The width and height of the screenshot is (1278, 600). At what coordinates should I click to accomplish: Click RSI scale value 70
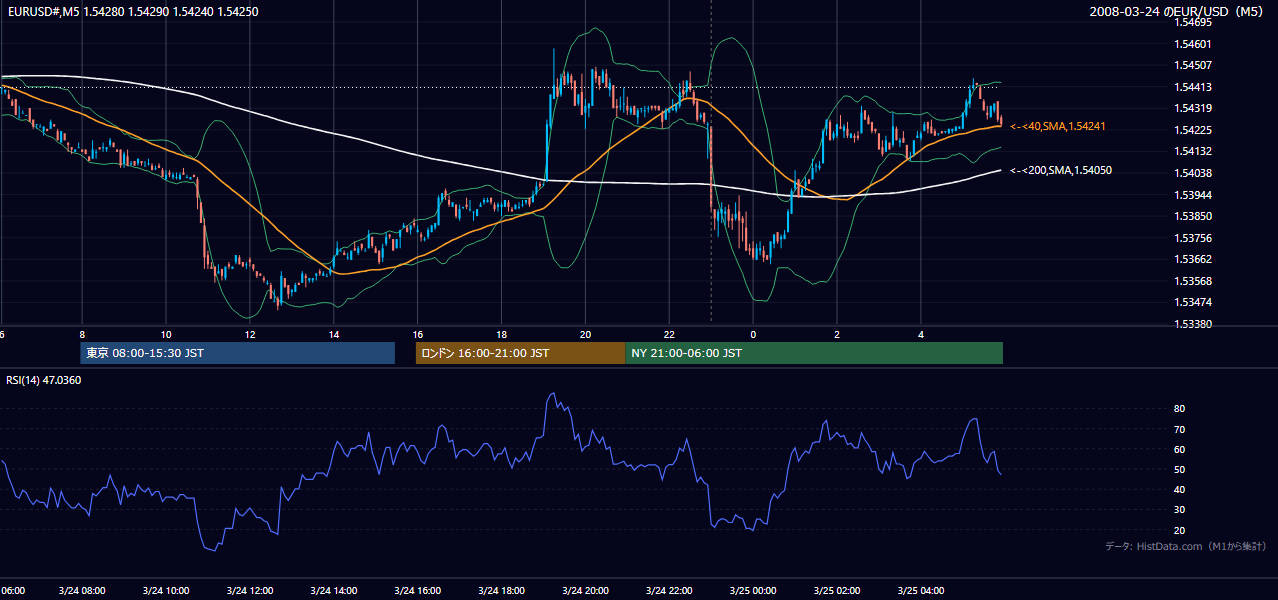tap(1180, 429)
